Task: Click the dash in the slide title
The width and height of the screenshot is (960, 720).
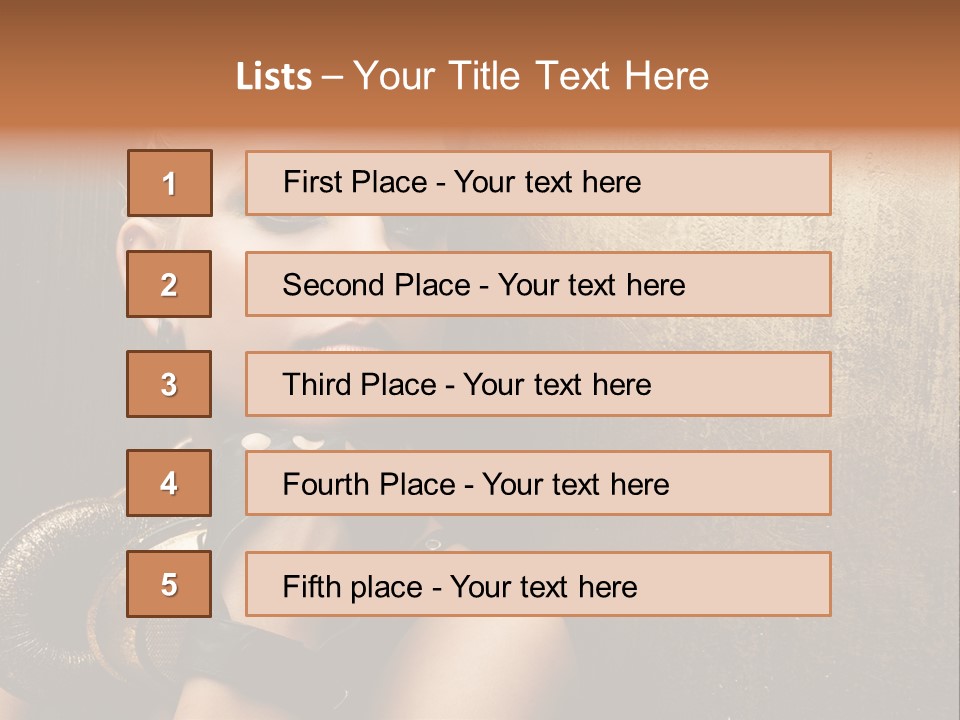Action: (332, 77)
